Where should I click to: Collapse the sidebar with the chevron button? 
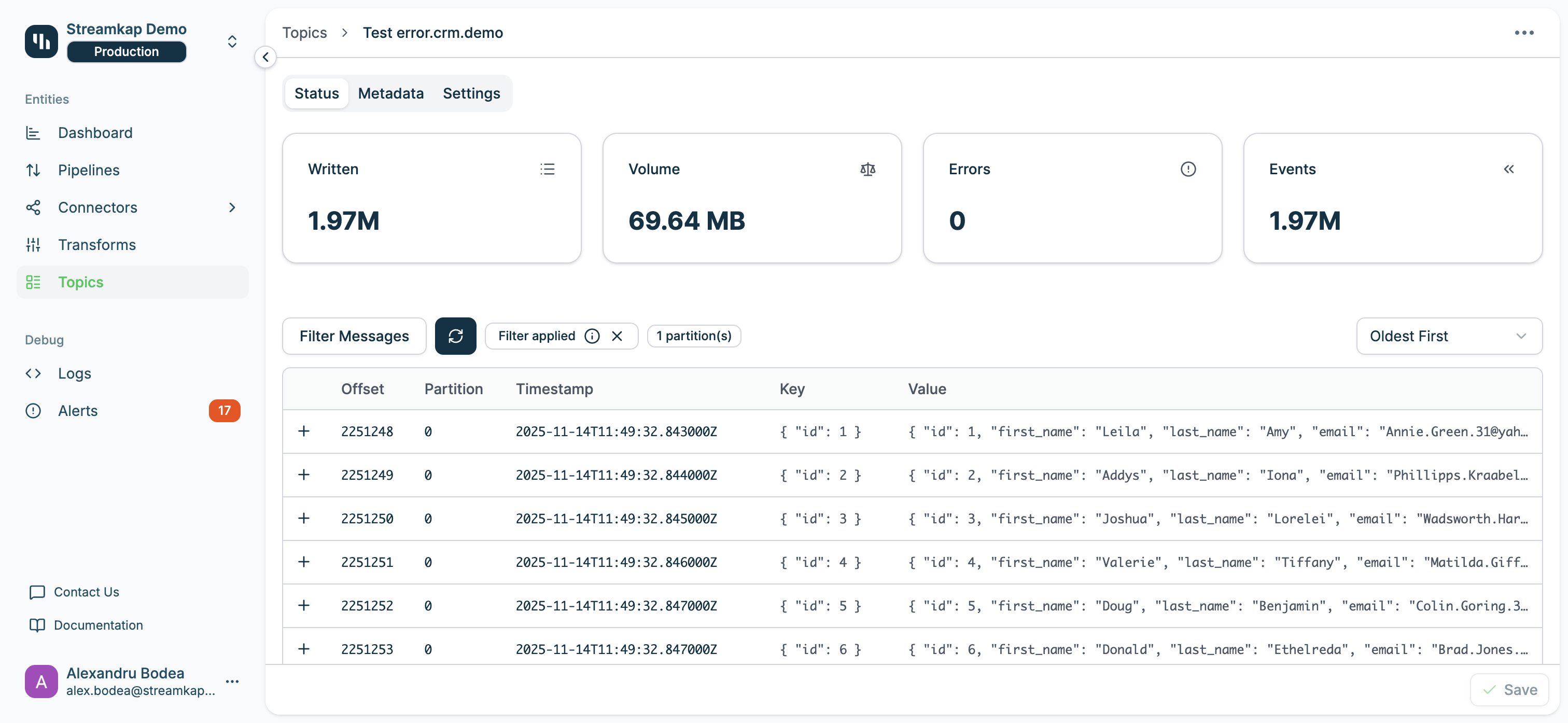[265, 57]
